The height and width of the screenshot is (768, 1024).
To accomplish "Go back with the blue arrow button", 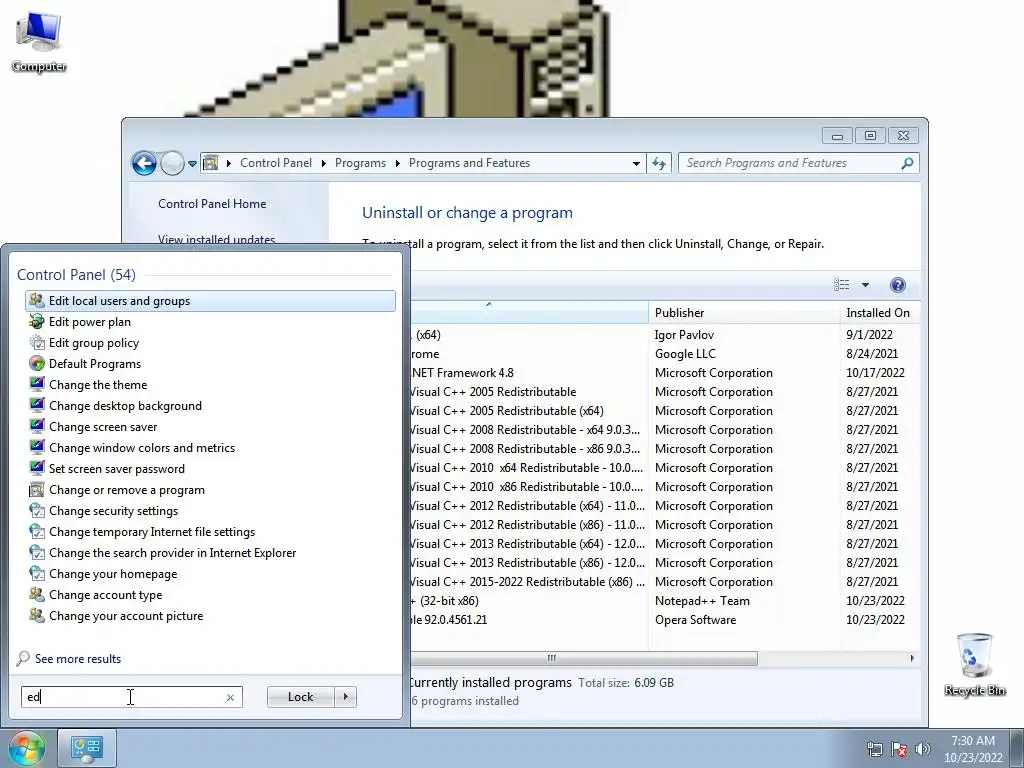I will tap(144, 163).
